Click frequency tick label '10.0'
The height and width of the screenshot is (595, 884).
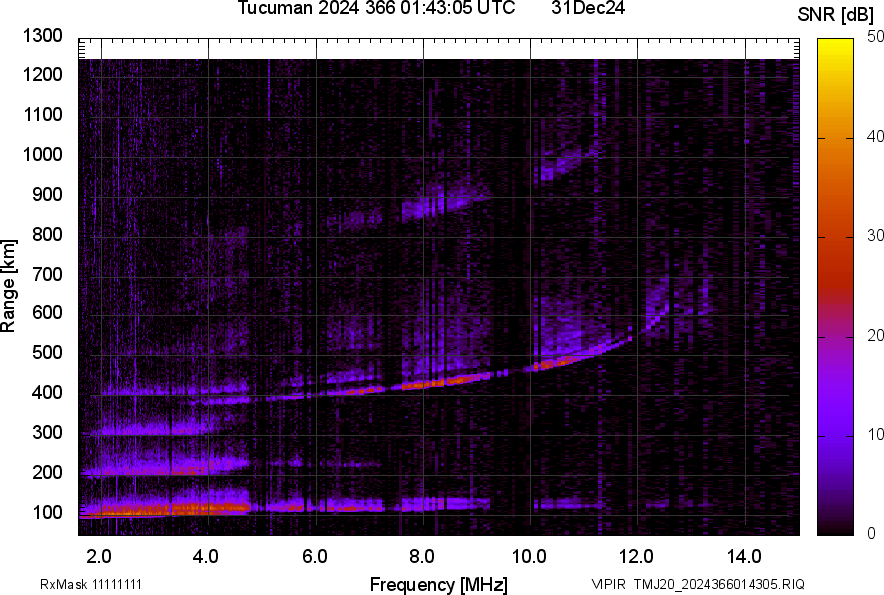pos(529,557)
